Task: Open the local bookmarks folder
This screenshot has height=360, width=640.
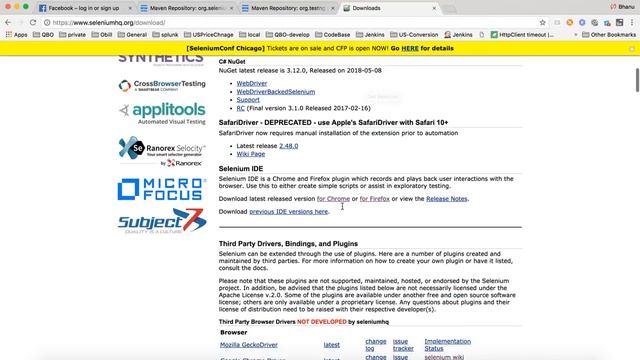Action: [x=249, y=35]
